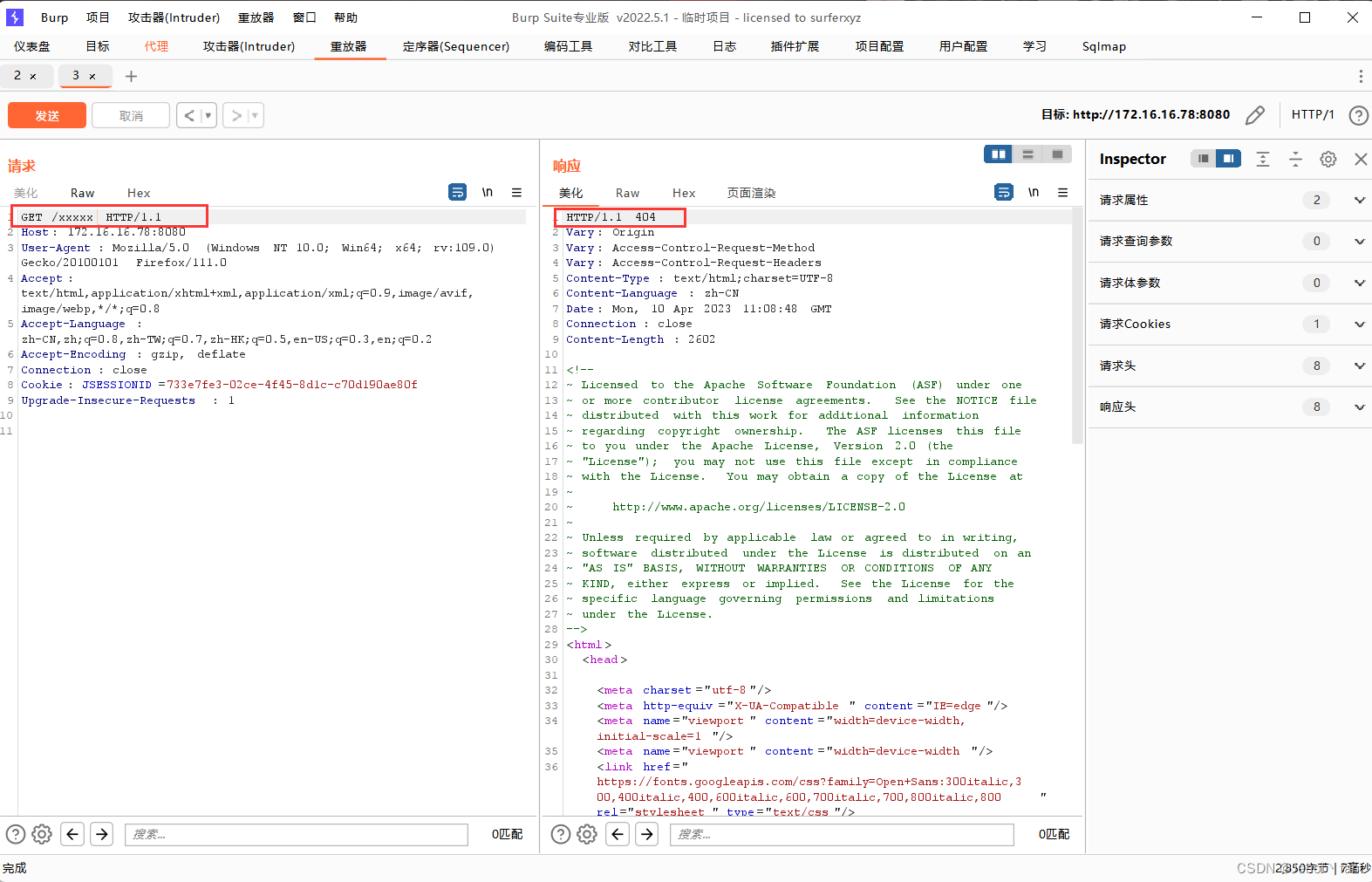Go to next response search match
The height and width of the screenshot is (882, 1372).
pyautogui.click(x=648, y=835)
